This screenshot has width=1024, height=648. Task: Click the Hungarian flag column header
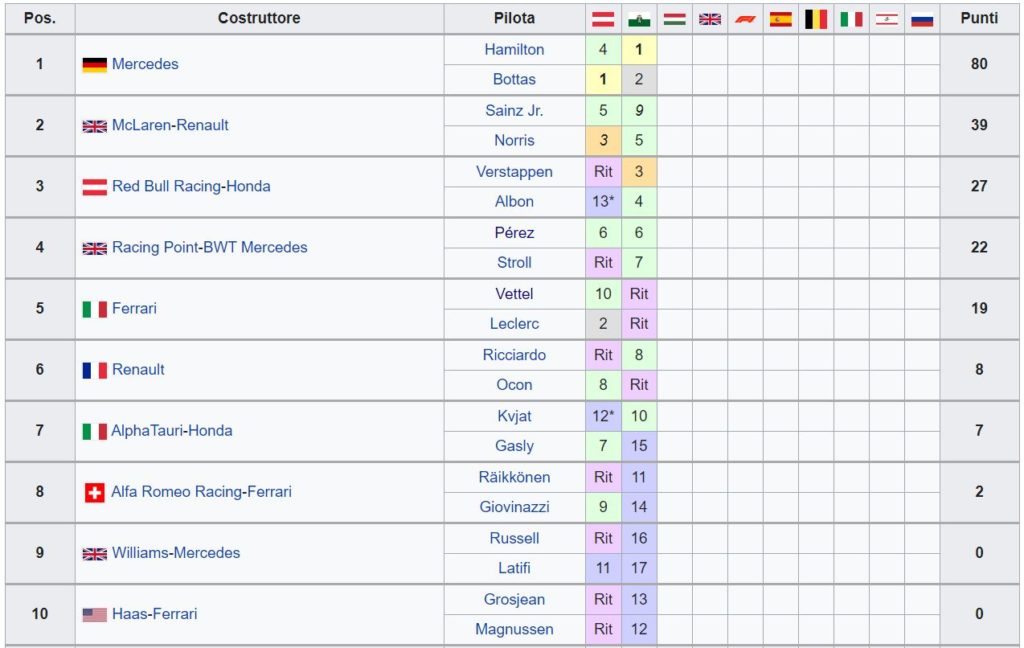pos(674,19)
